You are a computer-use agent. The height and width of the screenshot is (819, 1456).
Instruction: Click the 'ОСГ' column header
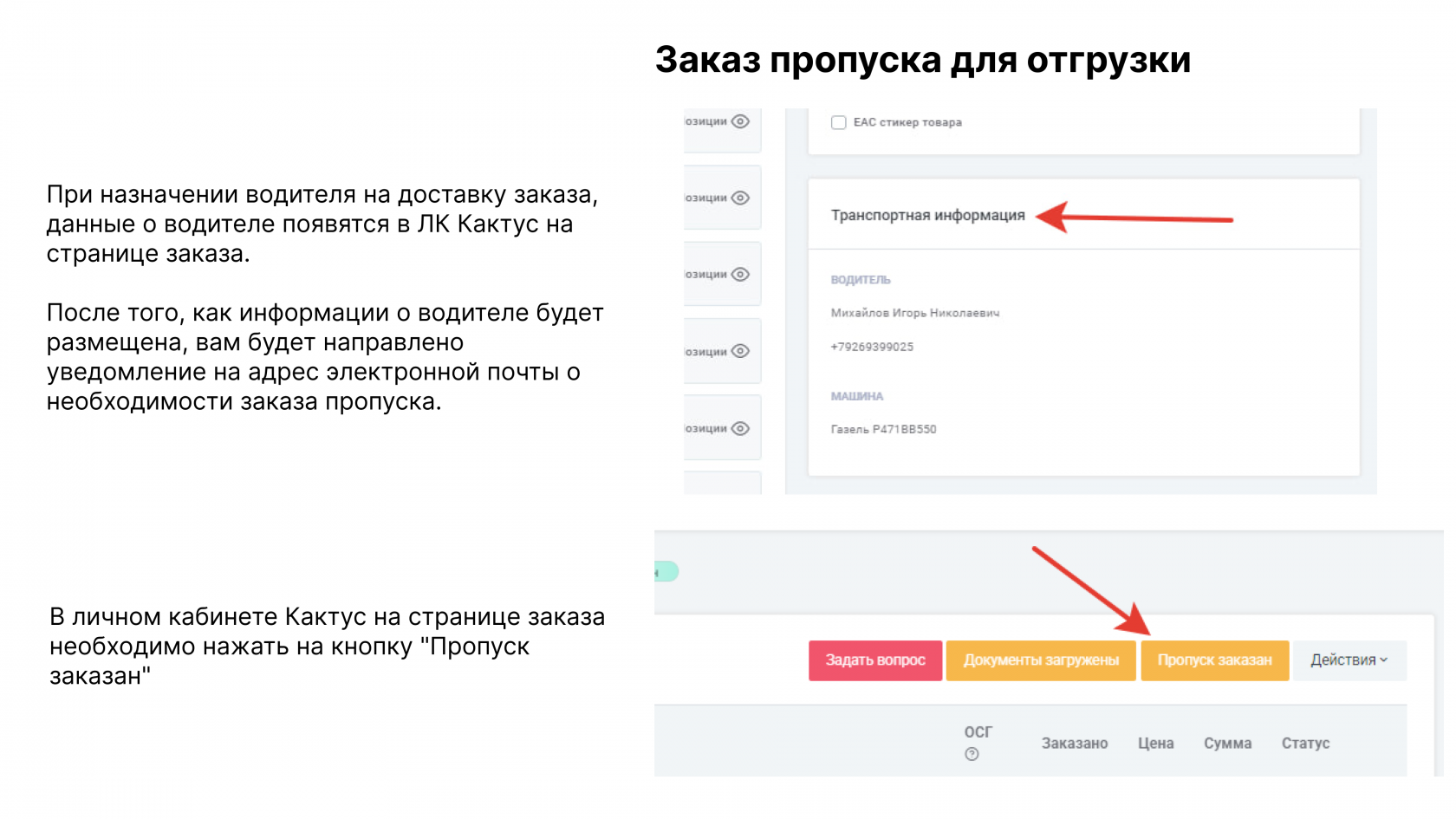click(x=978, y=731)
